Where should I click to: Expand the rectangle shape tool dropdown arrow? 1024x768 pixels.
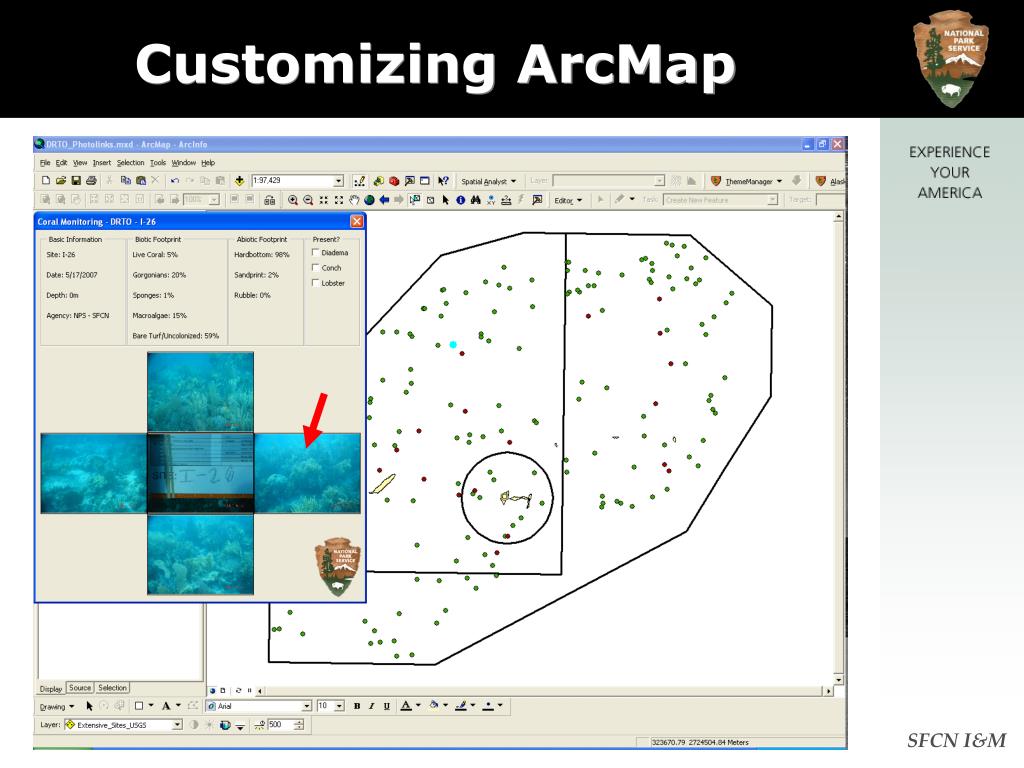click(x=151, y=705)
